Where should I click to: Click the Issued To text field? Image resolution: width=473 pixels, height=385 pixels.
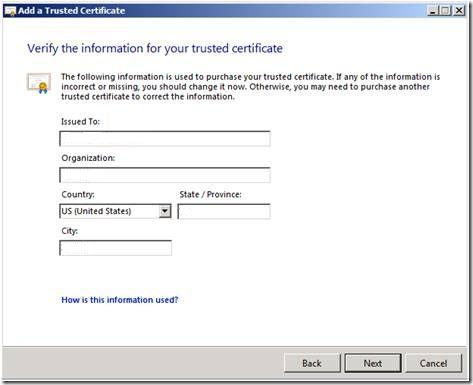[165, 139]
